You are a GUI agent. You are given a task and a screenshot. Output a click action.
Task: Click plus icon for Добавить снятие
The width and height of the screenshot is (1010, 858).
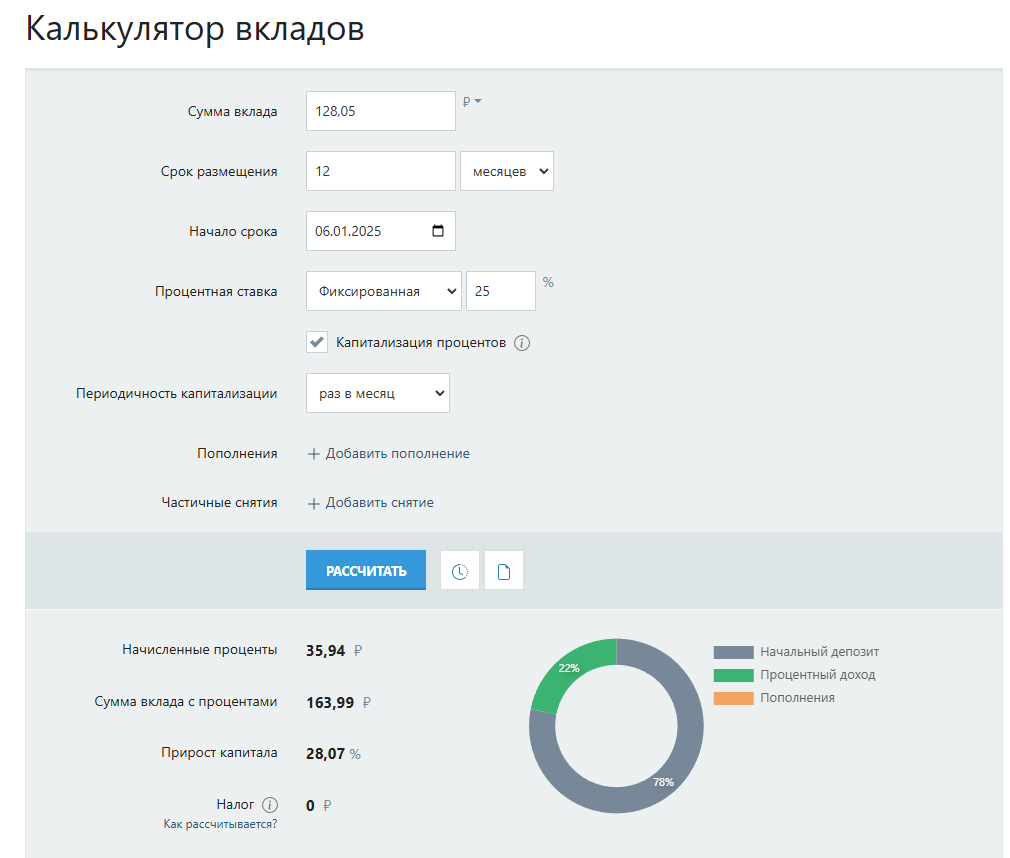tap(314, 503)
